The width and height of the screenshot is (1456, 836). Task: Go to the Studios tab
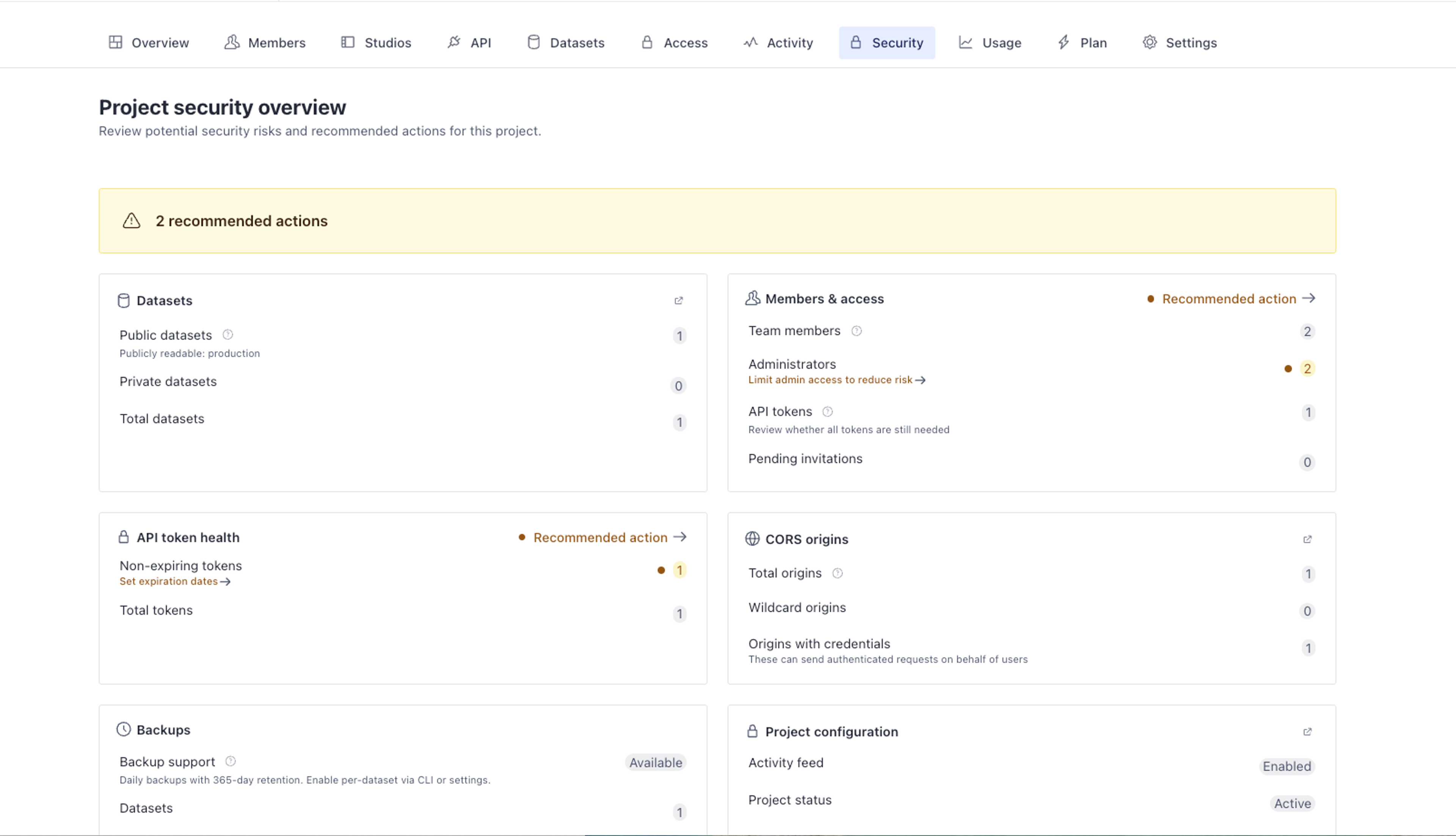click(376, 42)
